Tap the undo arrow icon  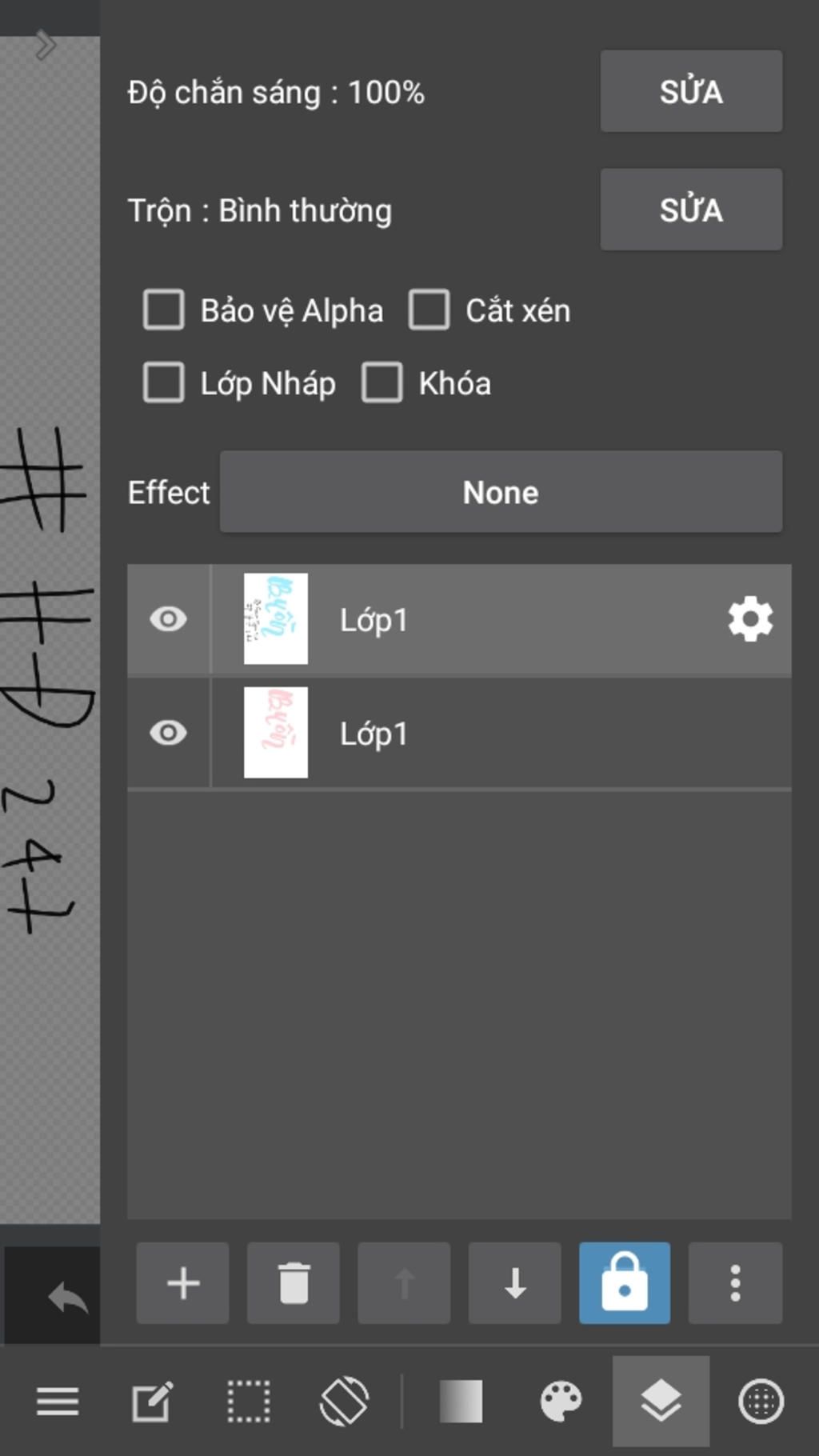(x=67, y=1297)
